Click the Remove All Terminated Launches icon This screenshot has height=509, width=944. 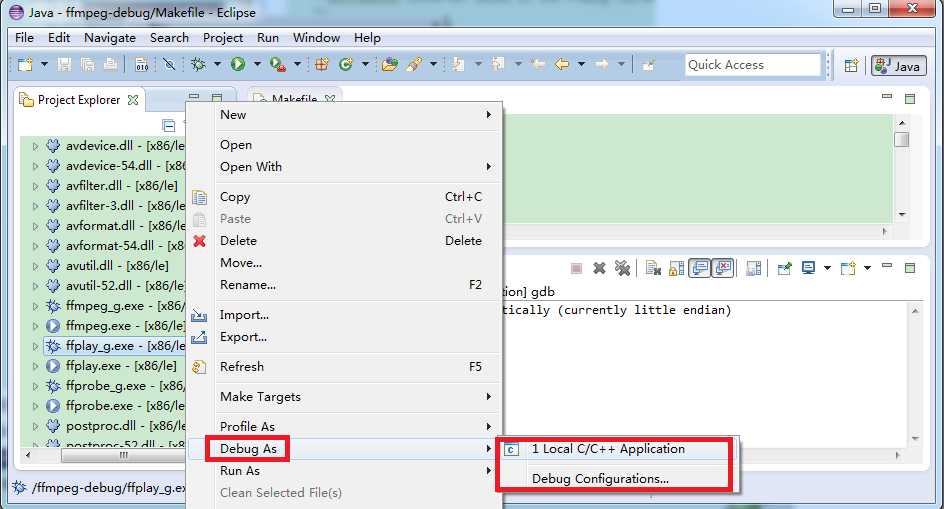(622, 268)
